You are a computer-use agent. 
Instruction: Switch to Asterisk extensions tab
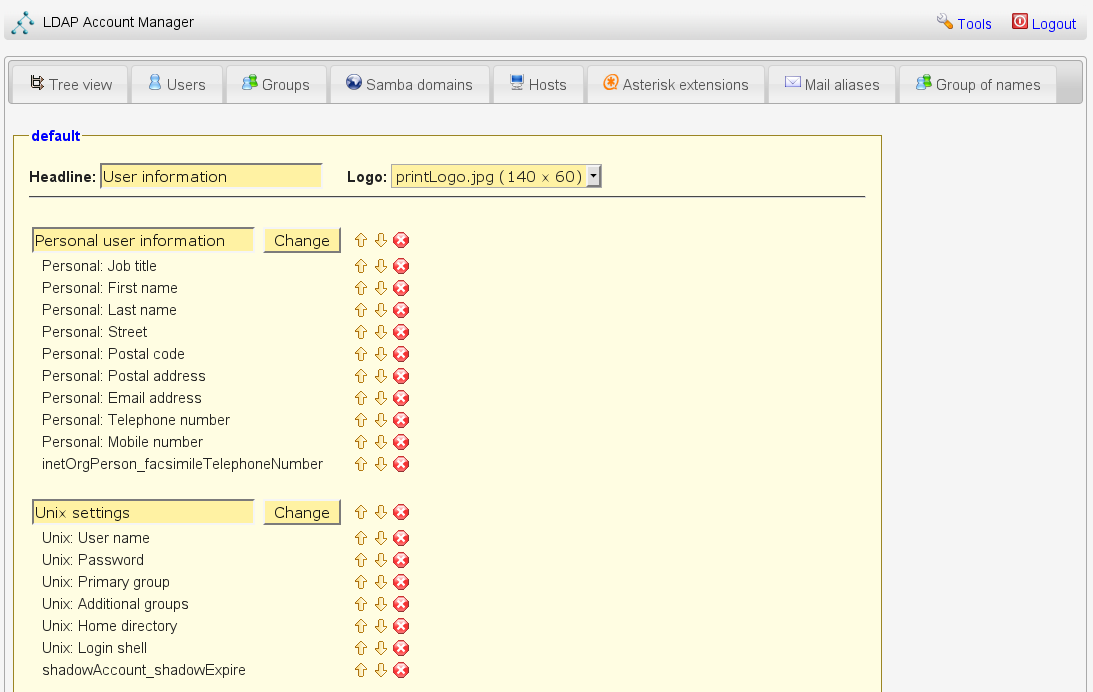[676, 84]
